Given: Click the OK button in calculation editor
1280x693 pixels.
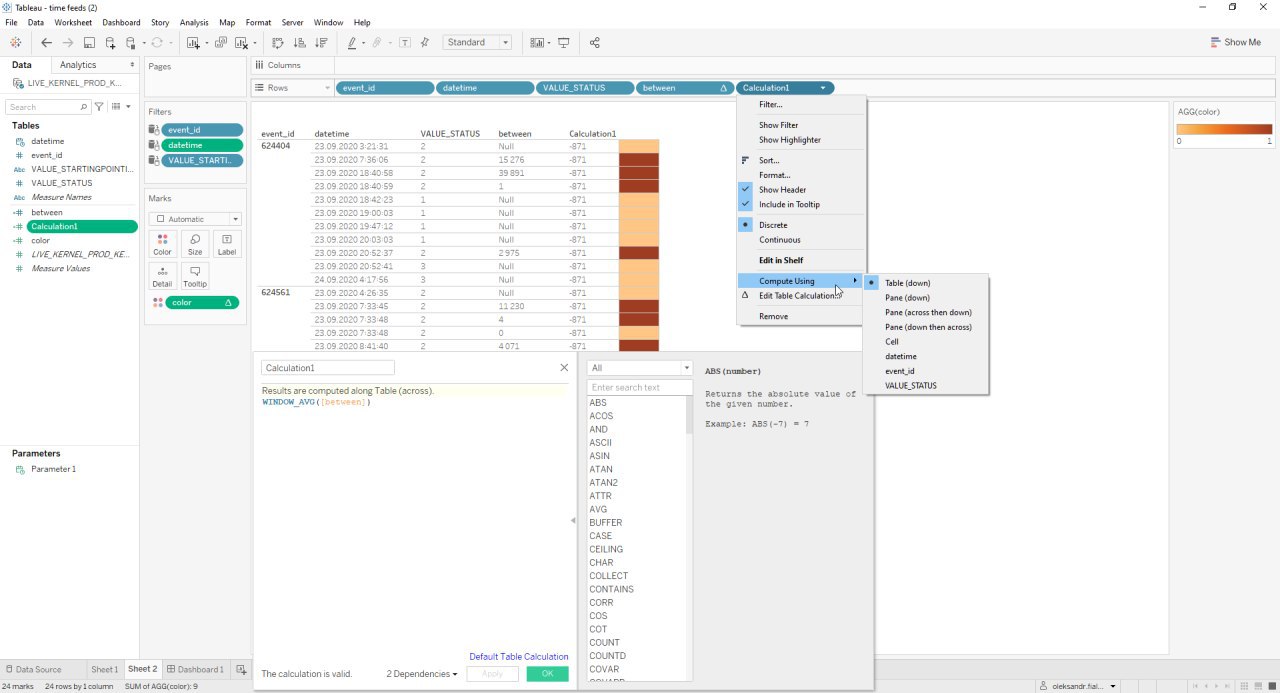Looking at the screenshot, I should 547,674.
